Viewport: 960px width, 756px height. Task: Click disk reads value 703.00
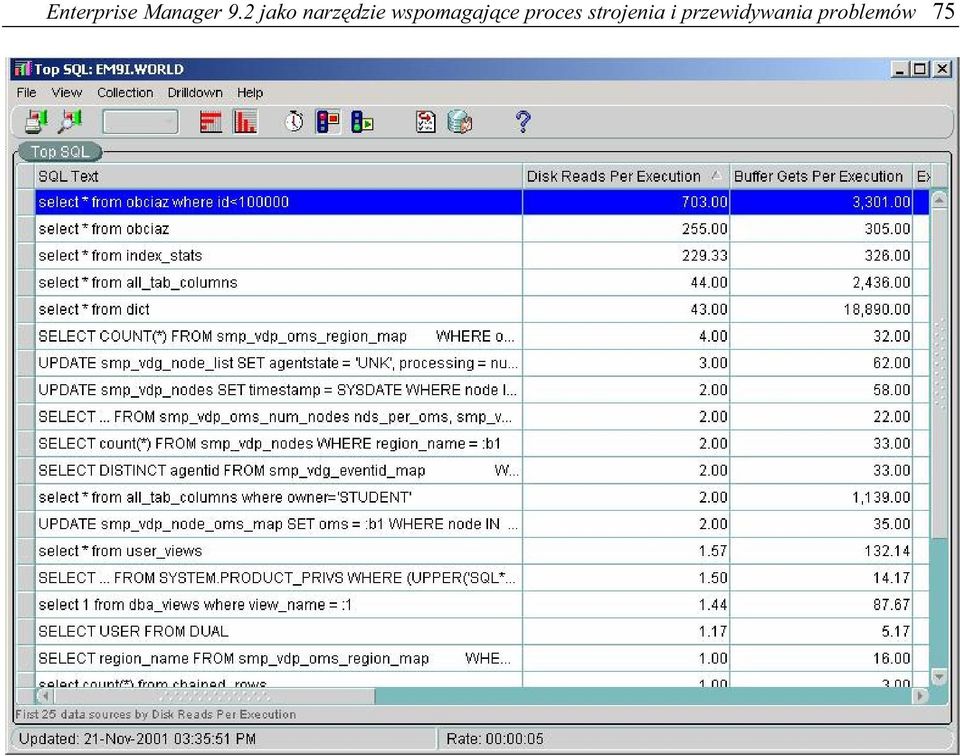coord(704,202)
